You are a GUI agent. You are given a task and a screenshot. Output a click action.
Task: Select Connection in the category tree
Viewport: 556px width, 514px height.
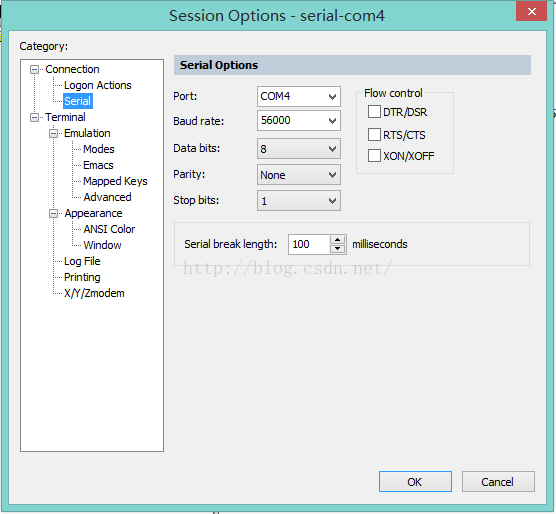click(72, 69)
